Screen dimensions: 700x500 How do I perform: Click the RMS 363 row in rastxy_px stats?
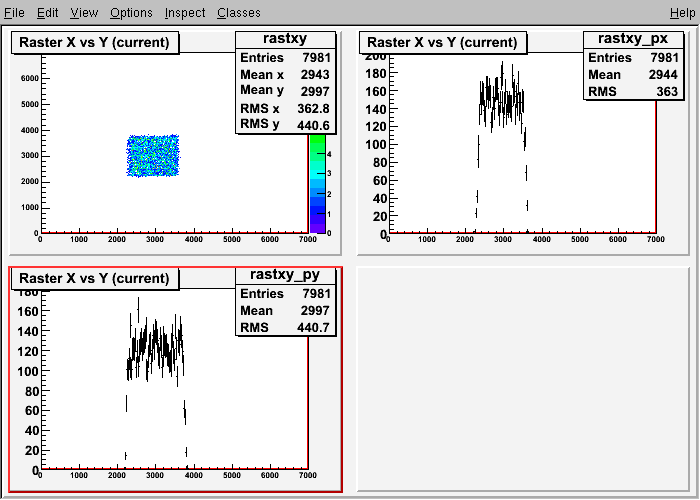[x=633, y=92]
